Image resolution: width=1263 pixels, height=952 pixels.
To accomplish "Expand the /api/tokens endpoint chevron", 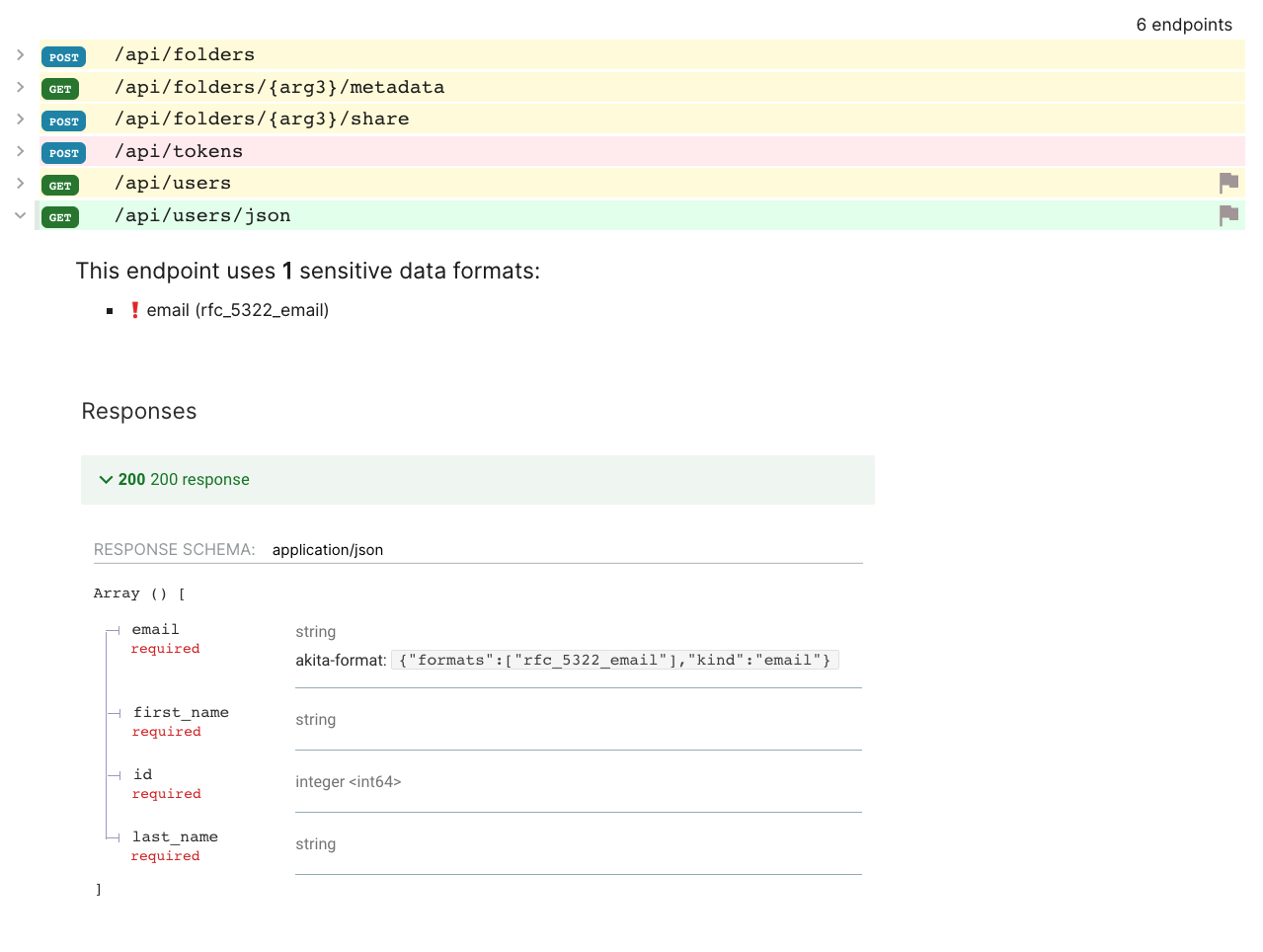I will (x=20, y=151).
